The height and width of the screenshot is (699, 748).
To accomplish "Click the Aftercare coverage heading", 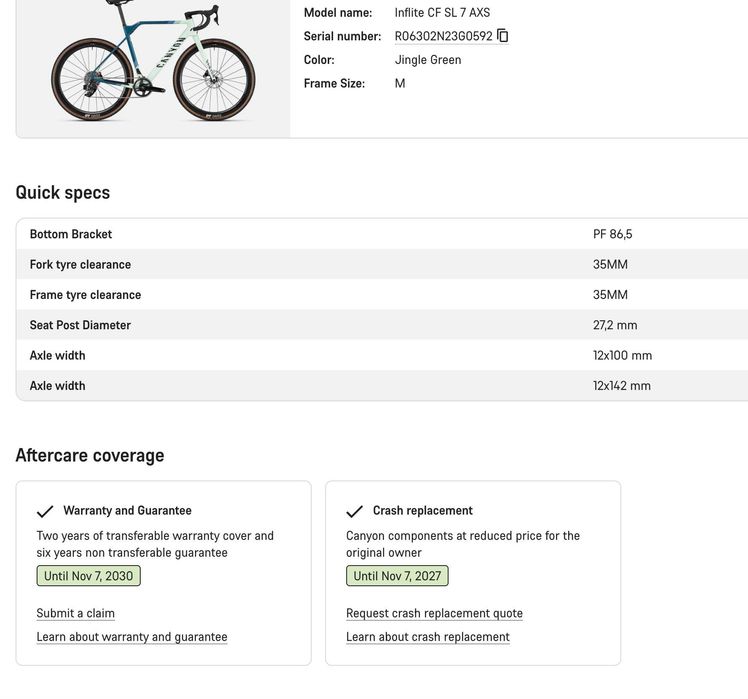I will (90, 455).
